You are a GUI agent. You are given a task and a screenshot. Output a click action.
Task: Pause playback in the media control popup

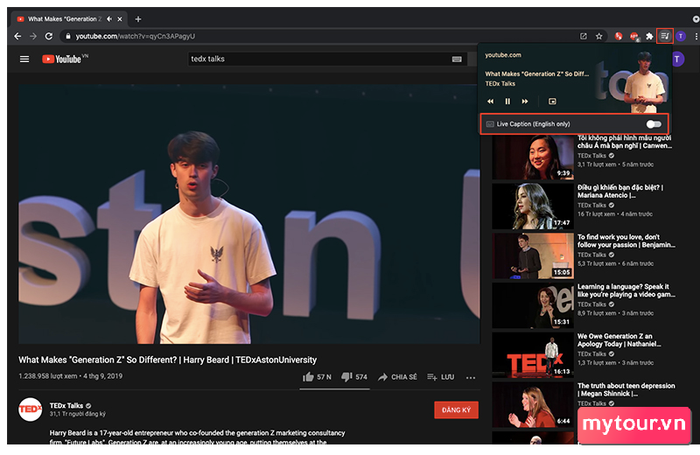click(x=508, y=101)
